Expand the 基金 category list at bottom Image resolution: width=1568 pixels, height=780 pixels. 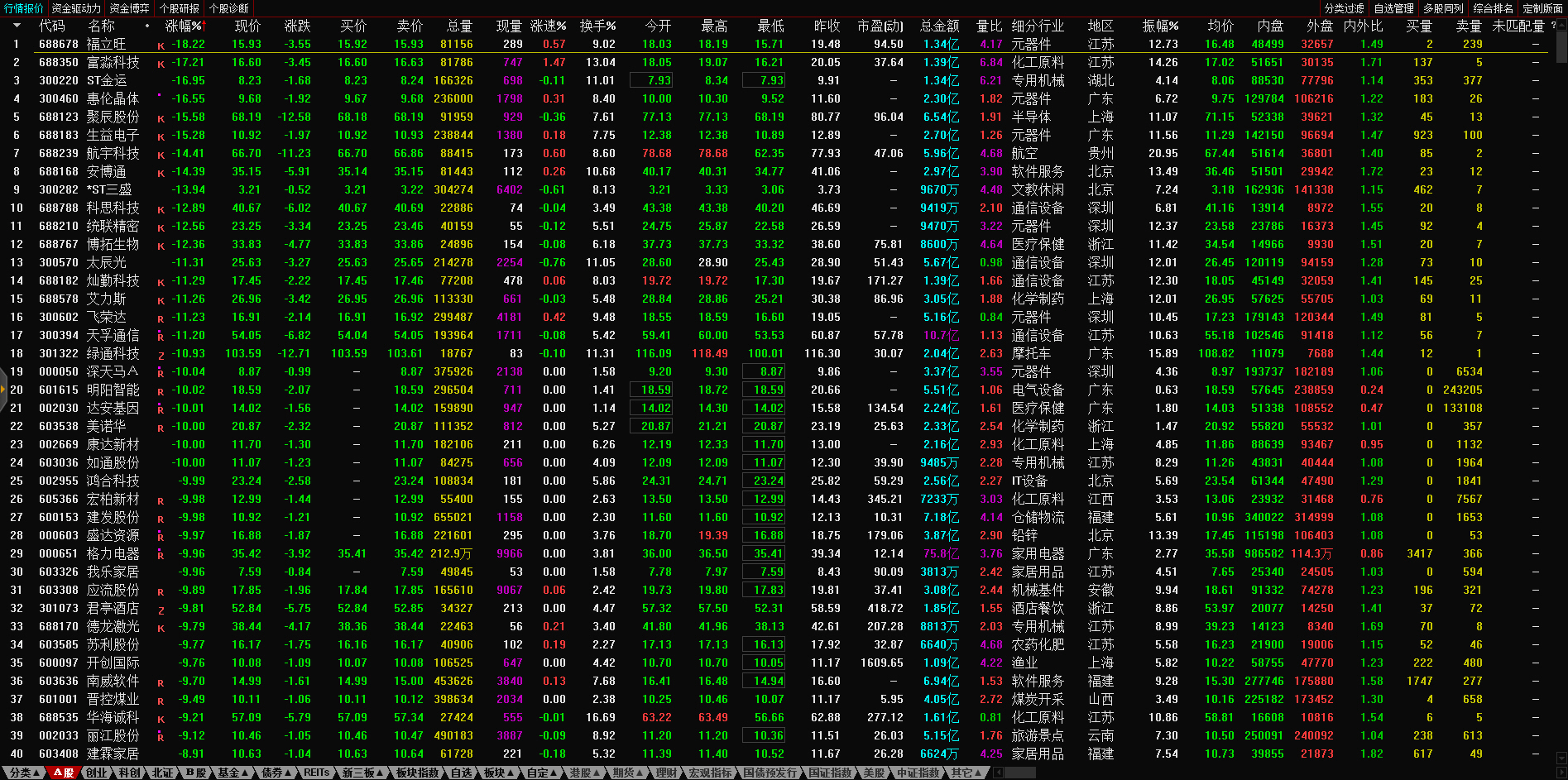tap(233, 773)
